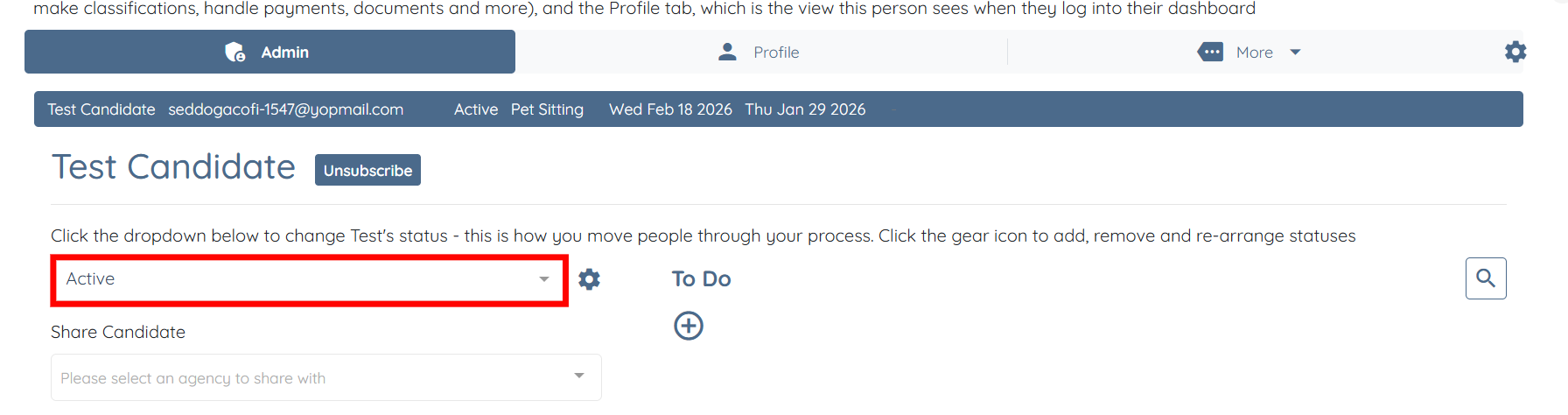This screenshot has height=415, width=1568.
Task: Click gear icon beside status dropdown
Action: click(x=590, y=279)
